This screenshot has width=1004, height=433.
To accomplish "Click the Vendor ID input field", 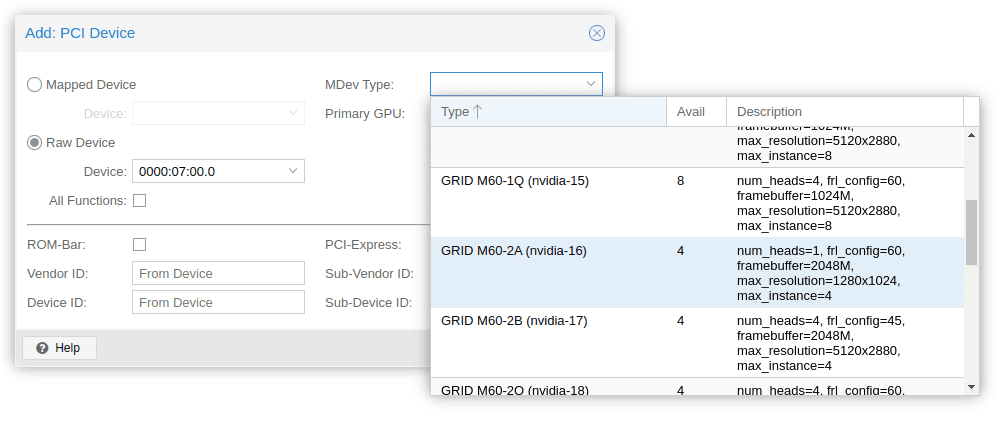I will pyautogui.click(x=218, y=274).
